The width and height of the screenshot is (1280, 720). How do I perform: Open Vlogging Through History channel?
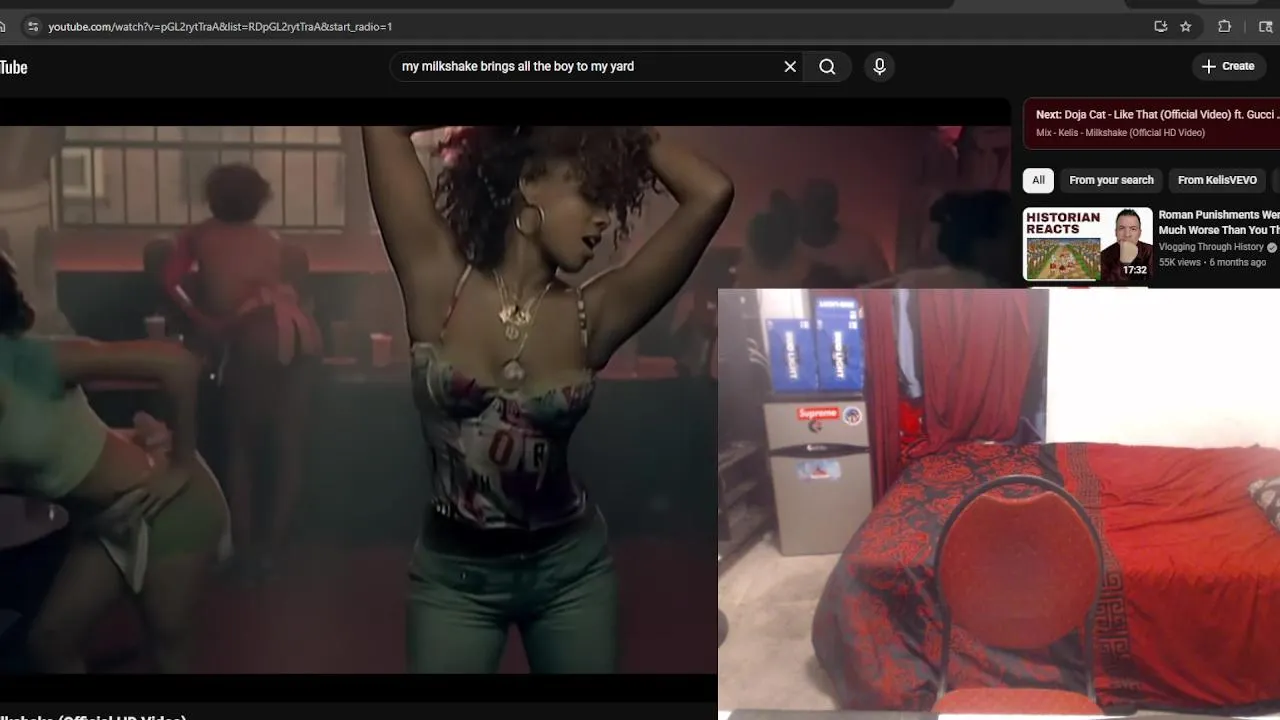coord(1211,247)
